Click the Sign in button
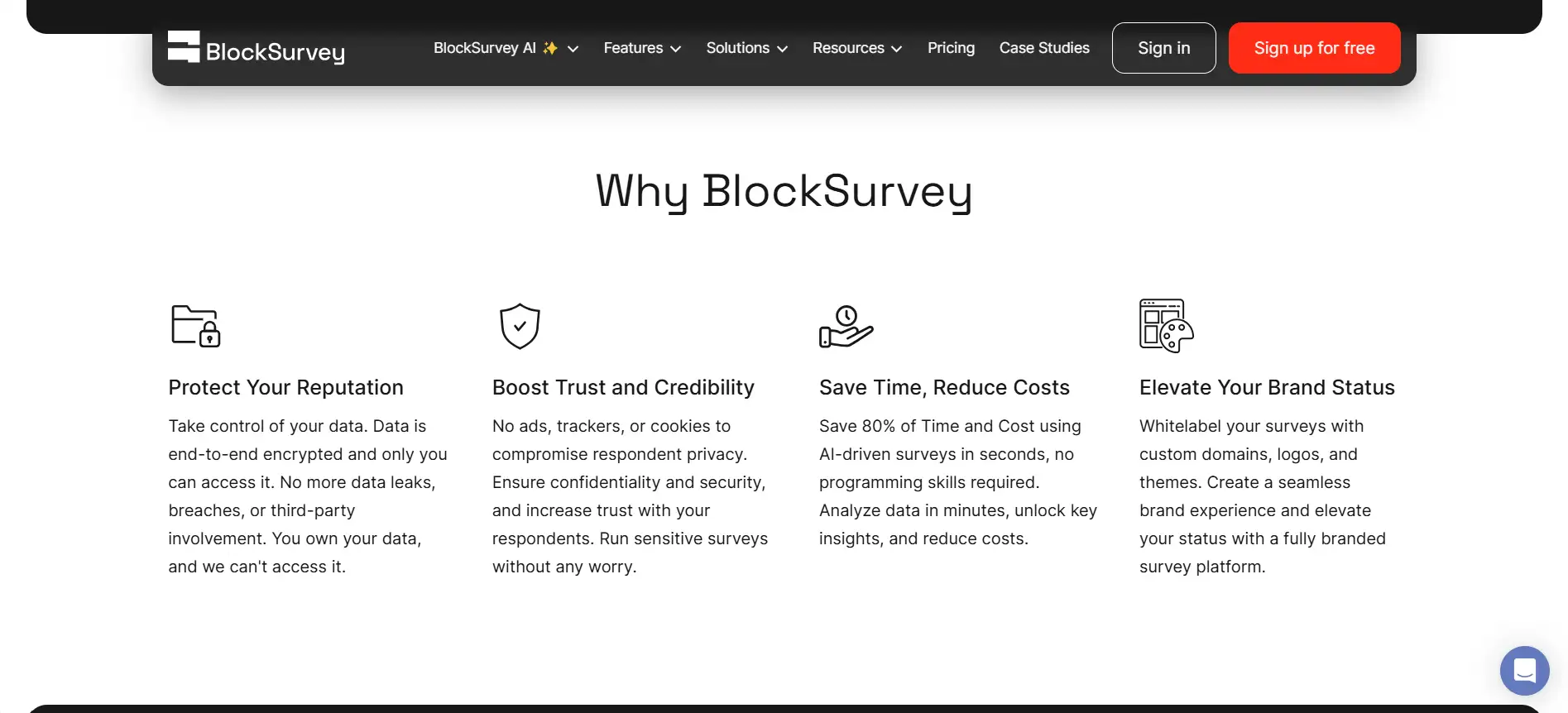 [x=1163, y=48]
